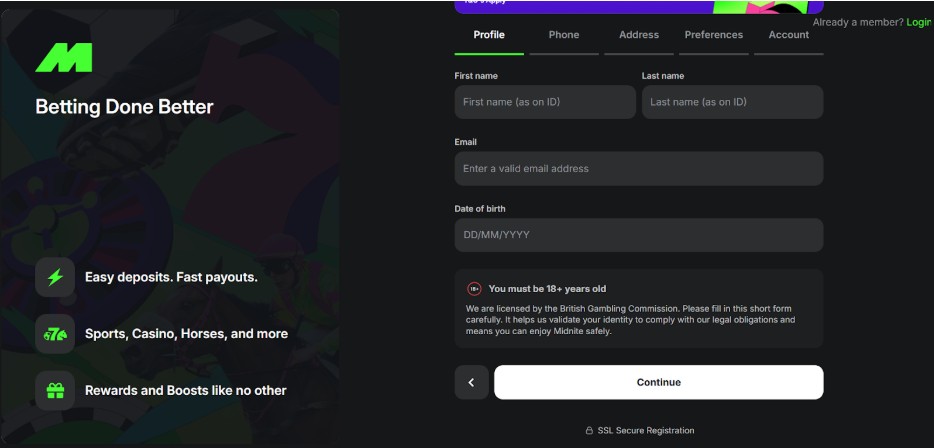Screen dimensions: 934x448
Task: Click the Date of birth field
Action: pyautogui.click(x=639, y=235)
